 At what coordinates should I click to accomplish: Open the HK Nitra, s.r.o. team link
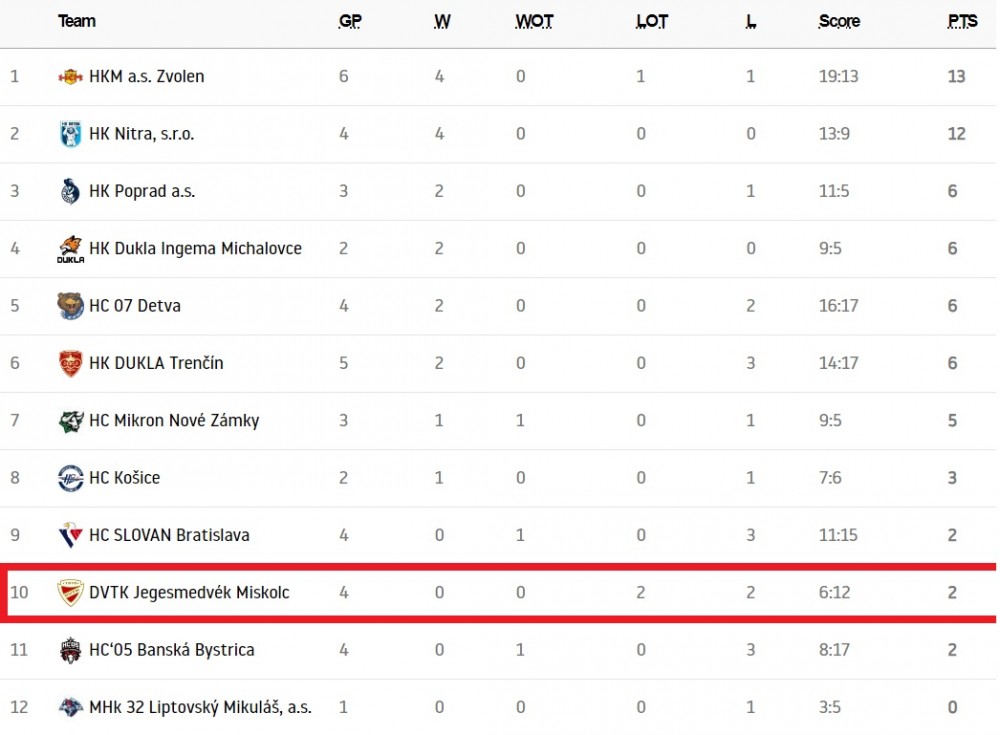tap(142, 134)
